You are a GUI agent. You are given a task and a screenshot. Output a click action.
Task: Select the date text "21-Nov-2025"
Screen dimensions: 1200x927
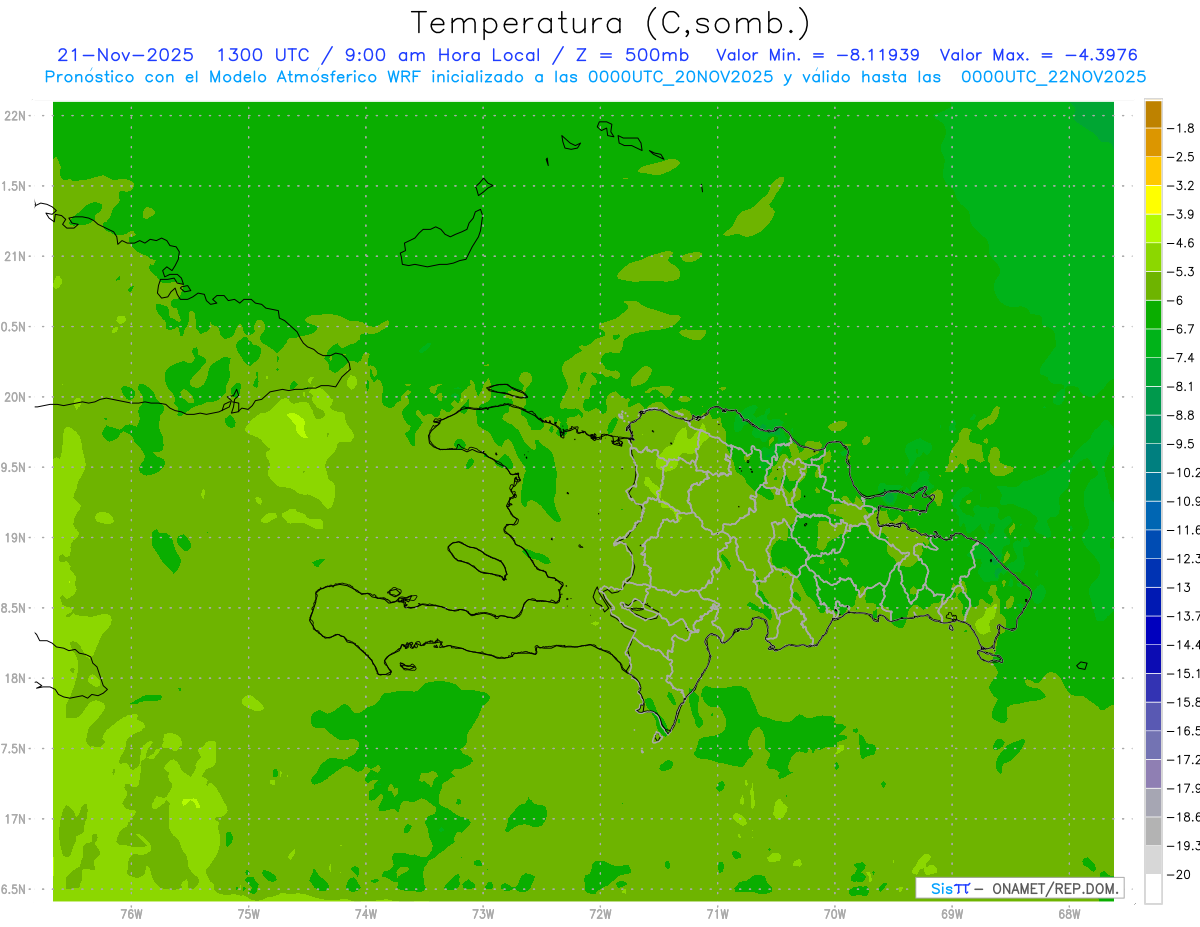pos(126,56)
